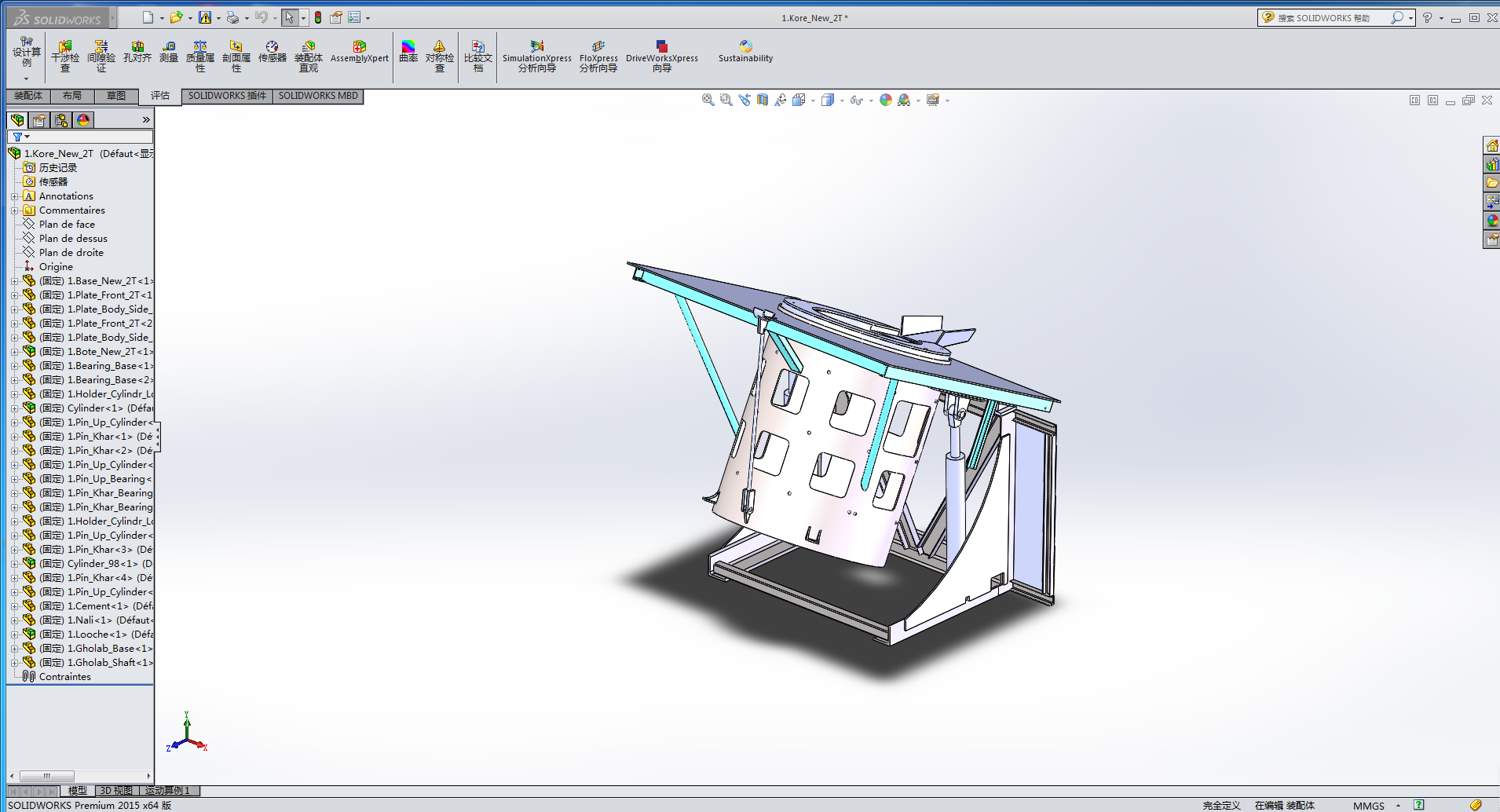
Task: Expand the Annotations tree node
Action: tap(14, 196)
